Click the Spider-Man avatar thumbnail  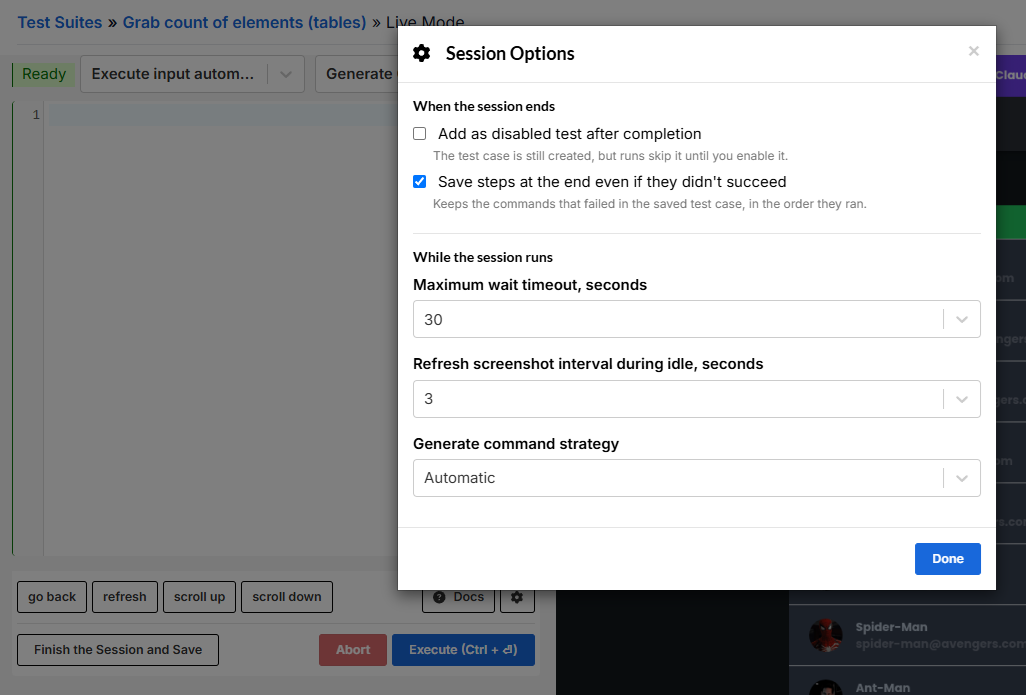pyautogui.click(x=825, y=635)
